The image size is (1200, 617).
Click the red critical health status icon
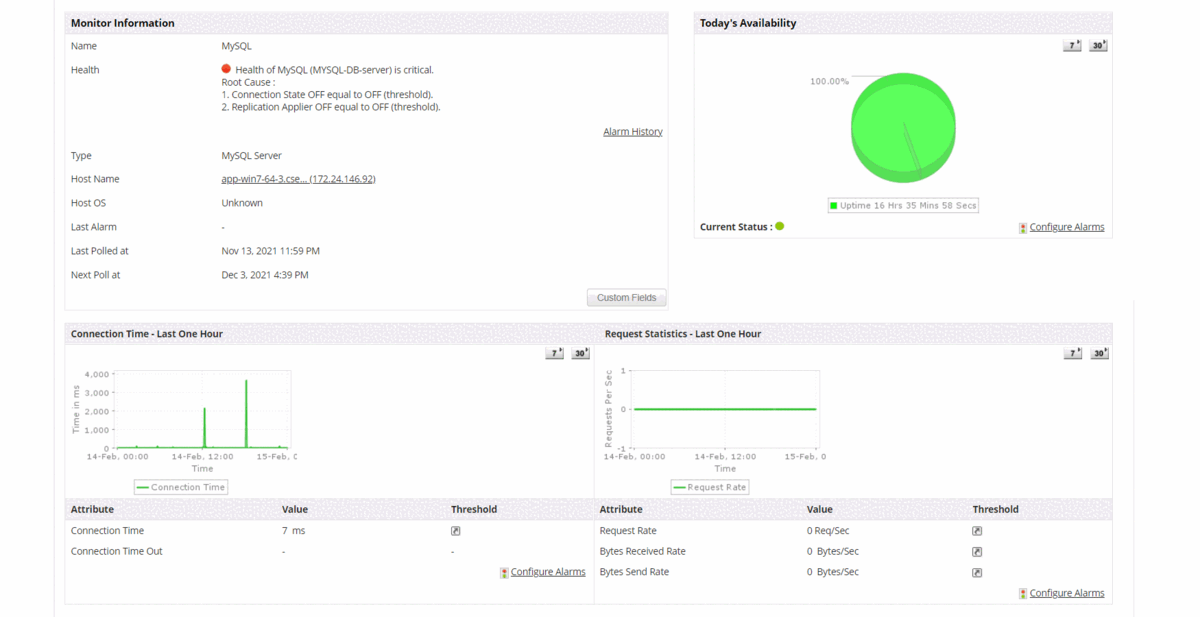[x=227, y=69]
